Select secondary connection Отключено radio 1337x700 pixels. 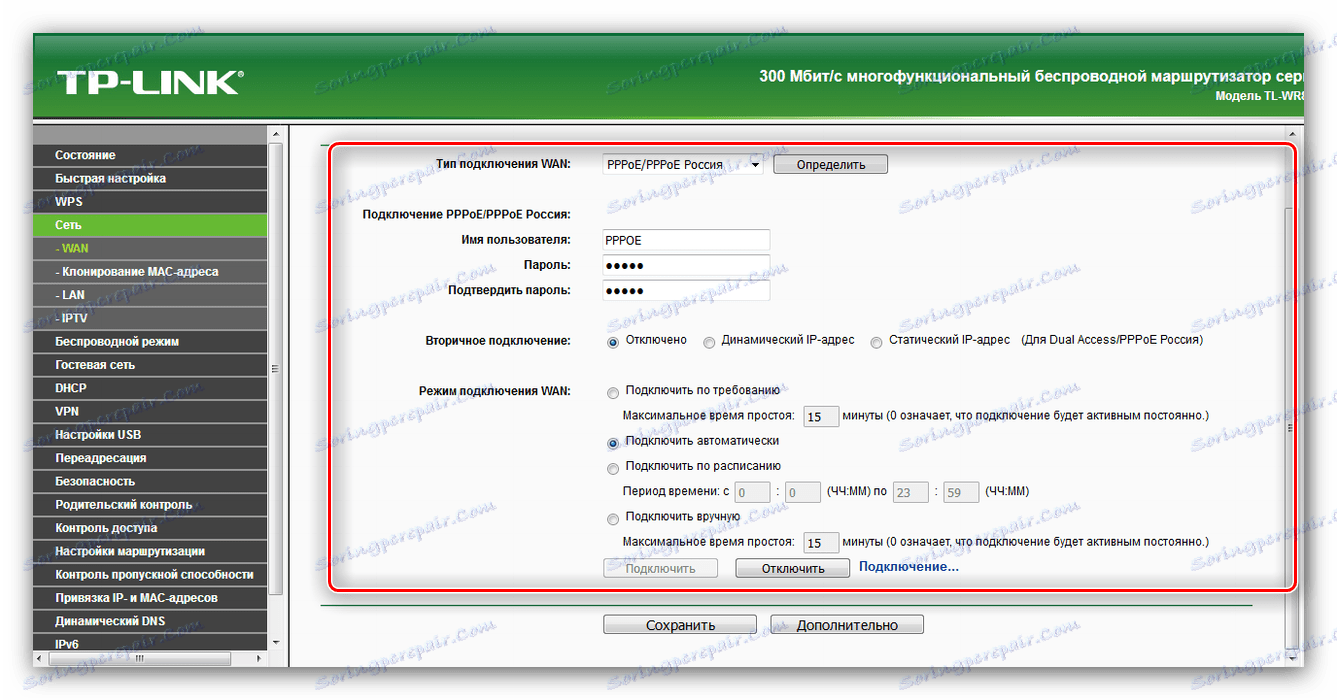(613, 341)
